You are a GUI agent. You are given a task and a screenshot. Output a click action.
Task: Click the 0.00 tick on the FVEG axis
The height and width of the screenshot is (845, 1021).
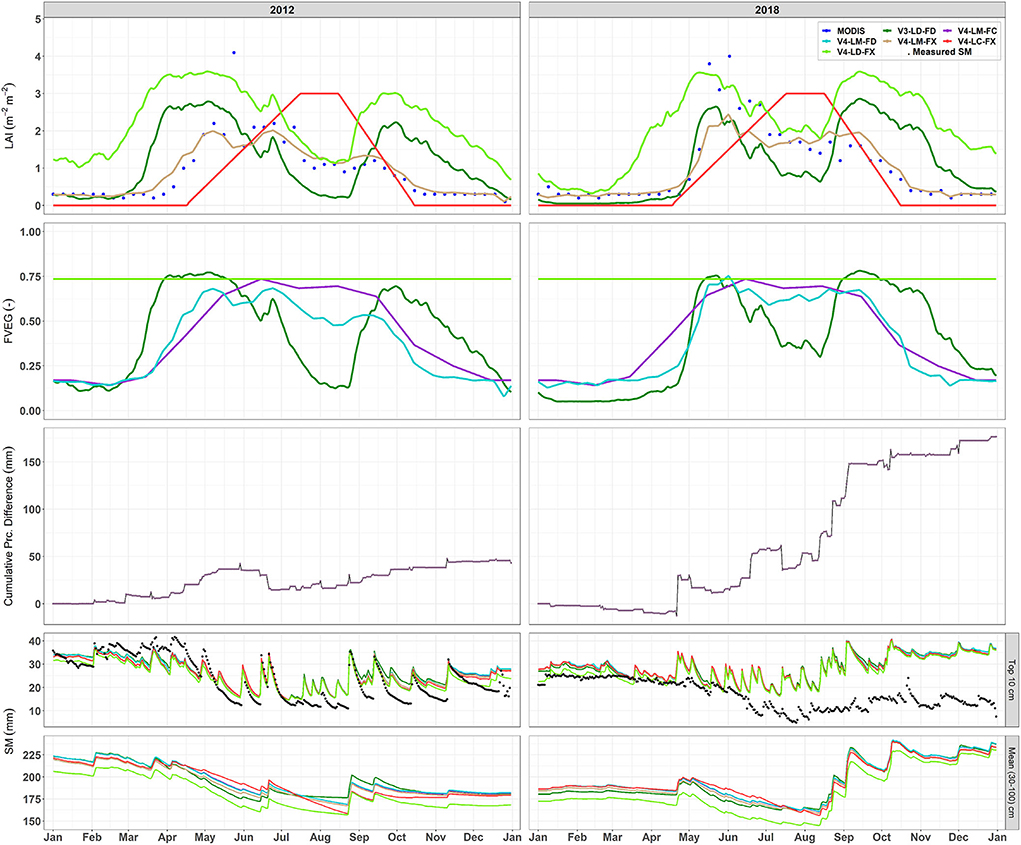click(x=31, y=411)
